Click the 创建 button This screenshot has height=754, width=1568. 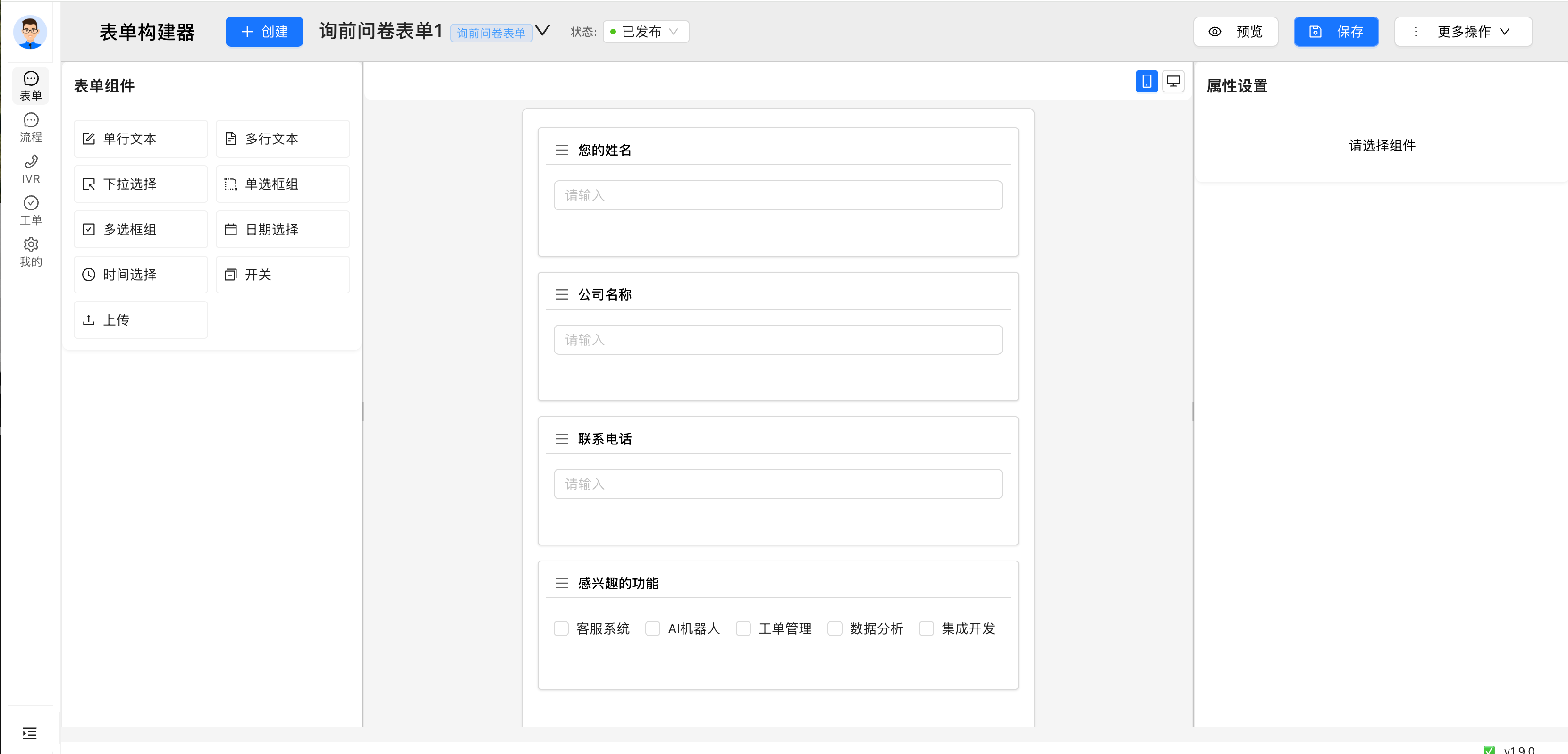tap(264, 32)
